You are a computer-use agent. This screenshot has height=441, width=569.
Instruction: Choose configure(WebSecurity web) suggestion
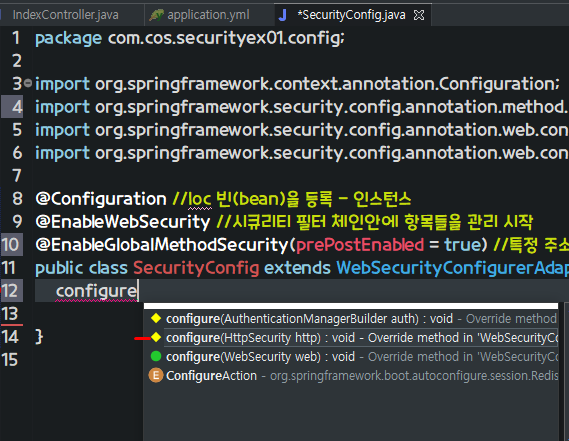point(351,356)
